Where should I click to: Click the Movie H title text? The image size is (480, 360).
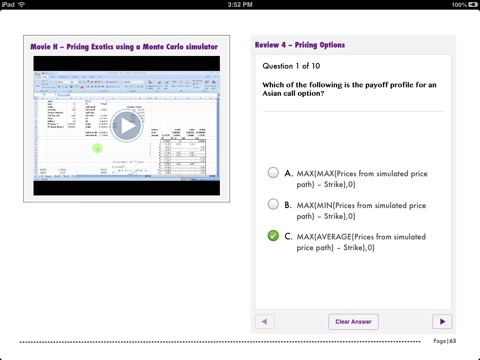click(x=124, y=47)
